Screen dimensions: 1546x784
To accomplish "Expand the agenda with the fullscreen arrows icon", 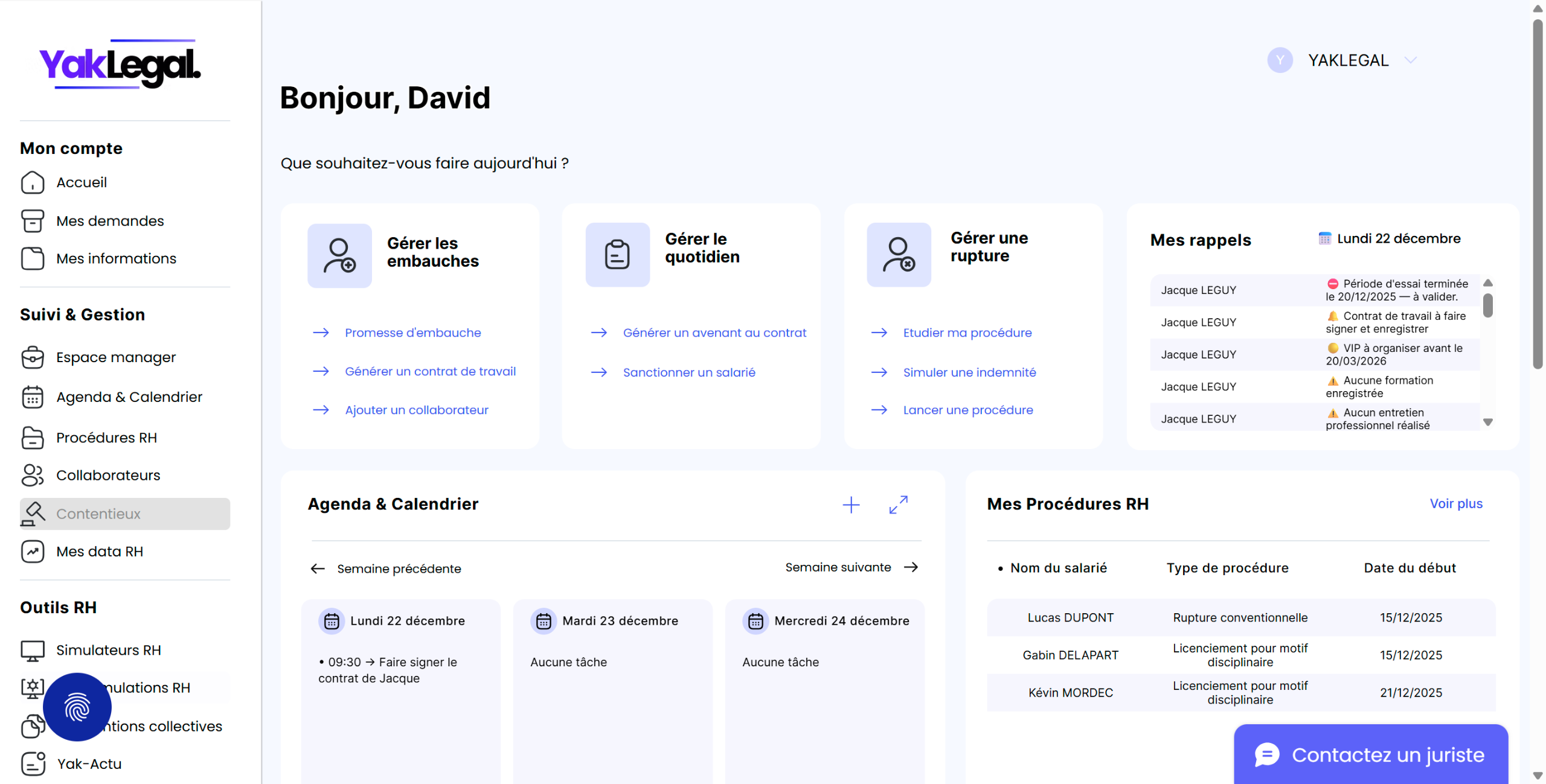I will (x=898, y=505).
